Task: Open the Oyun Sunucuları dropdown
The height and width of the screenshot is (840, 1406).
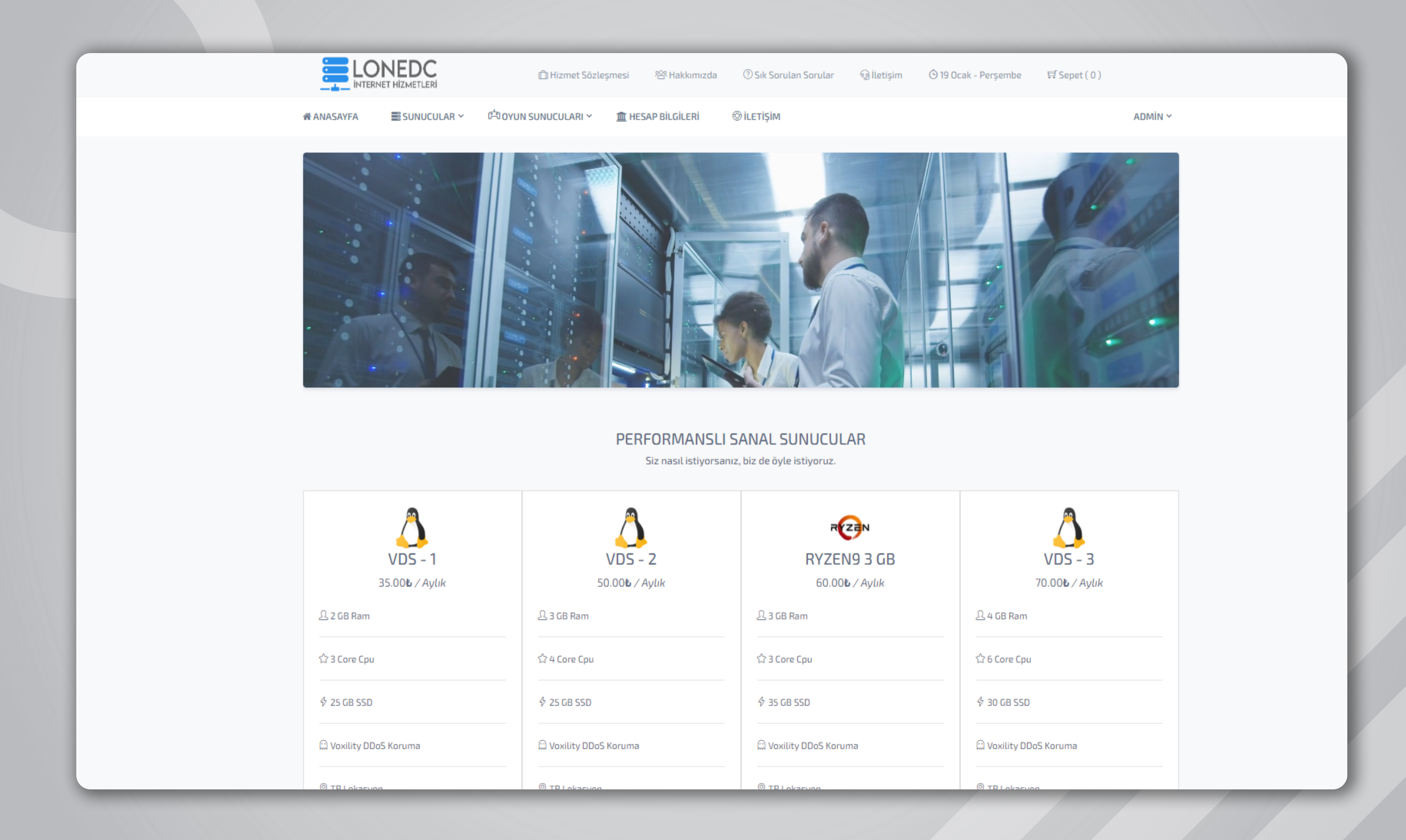Action: point(541,117)
